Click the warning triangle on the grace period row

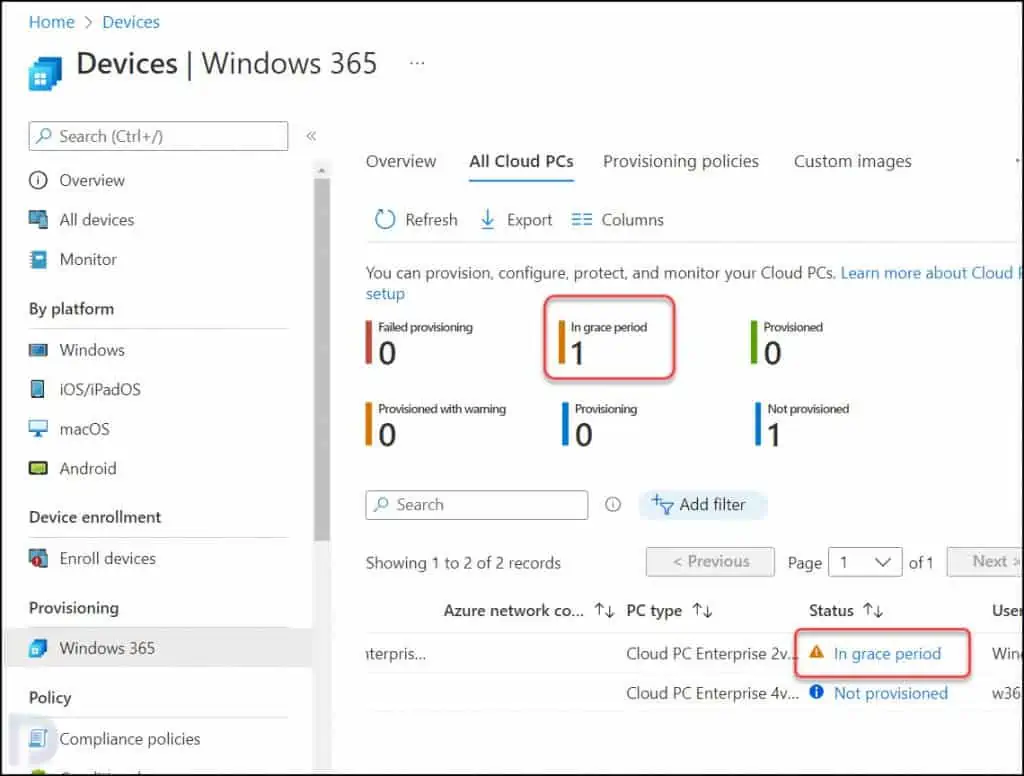(x=816, y=652)
